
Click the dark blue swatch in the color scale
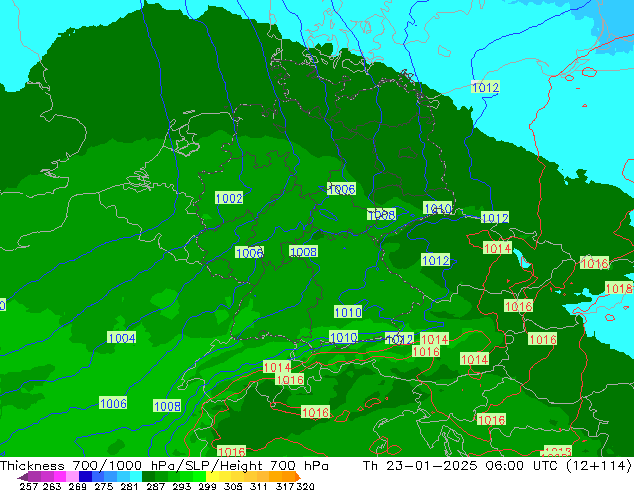(x=85, y=477)
